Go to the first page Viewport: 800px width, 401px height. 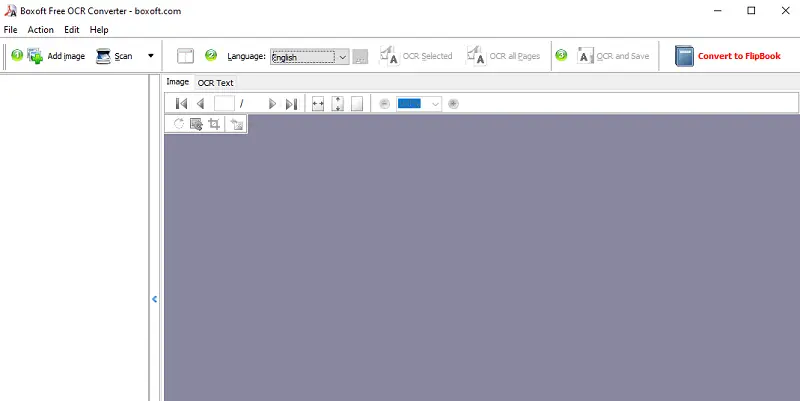(x=182, y=103)
